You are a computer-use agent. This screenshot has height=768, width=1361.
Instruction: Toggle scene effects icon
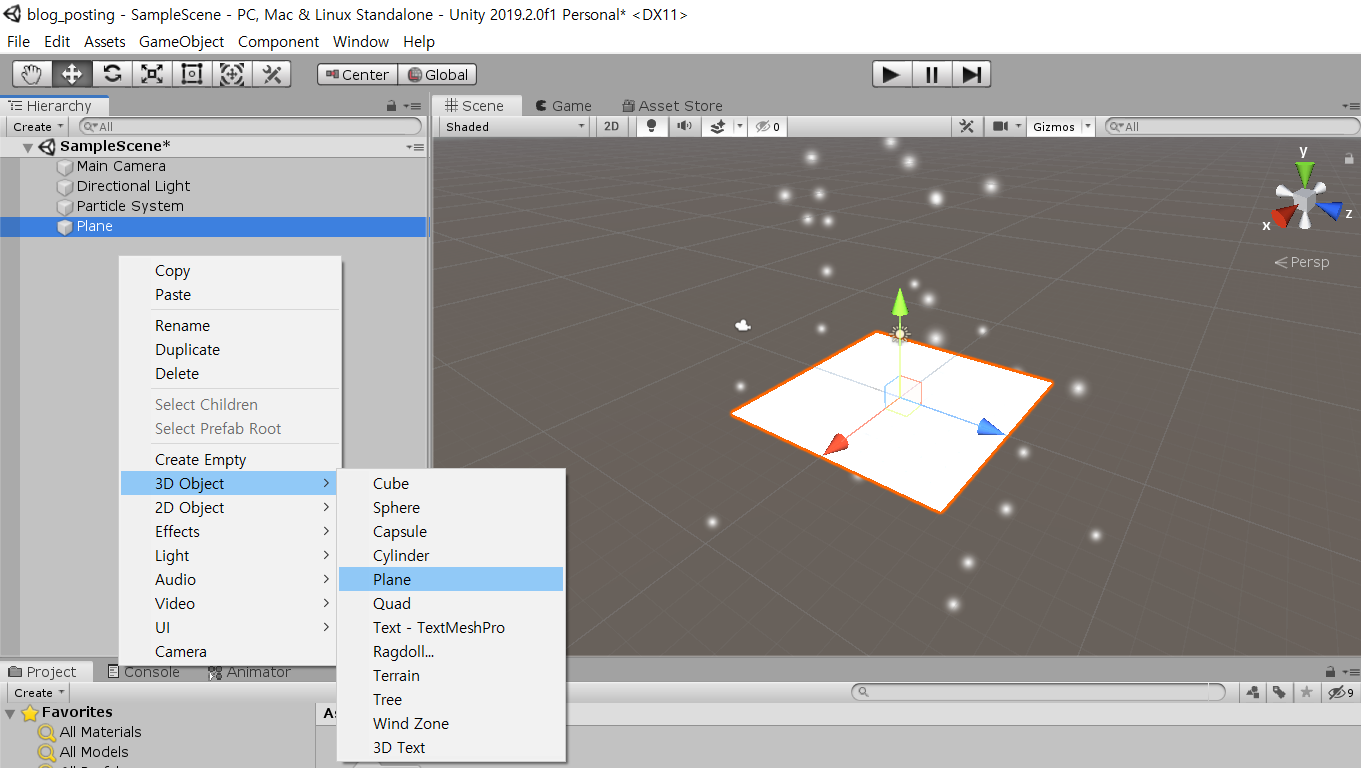pyautogui.click(x=717, y=126)
